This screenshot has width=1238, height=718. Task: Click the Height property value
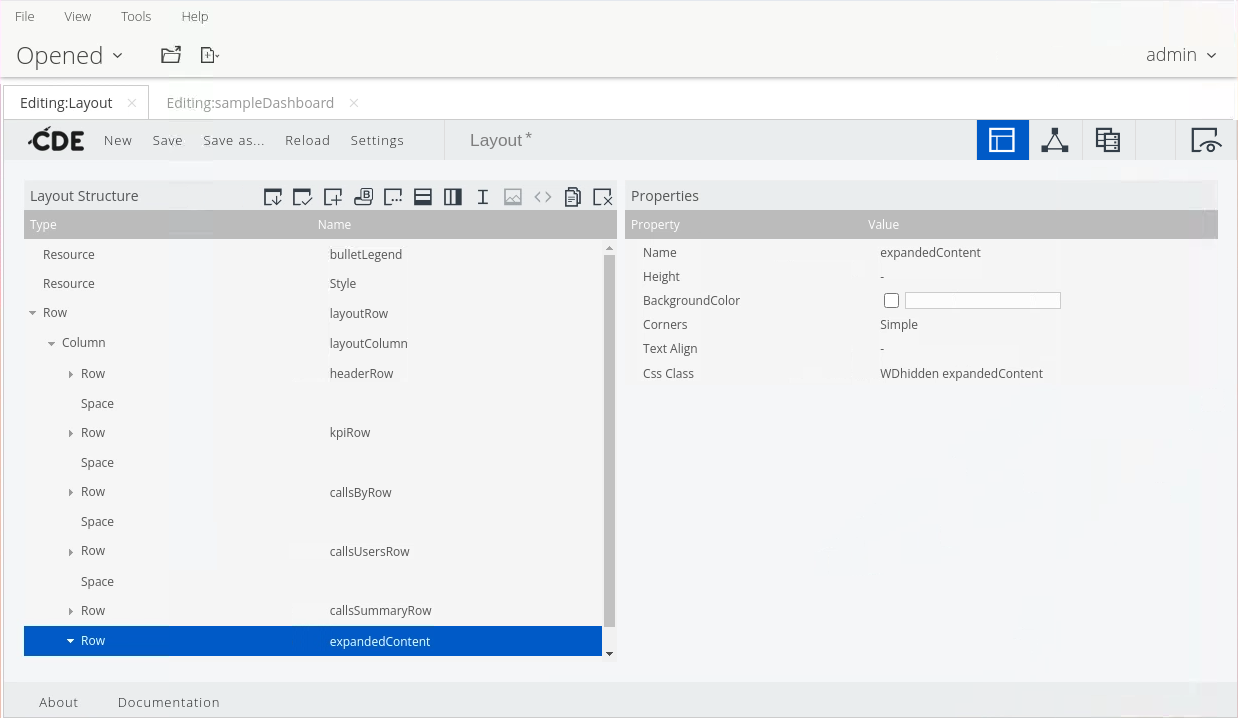point(882,276)
